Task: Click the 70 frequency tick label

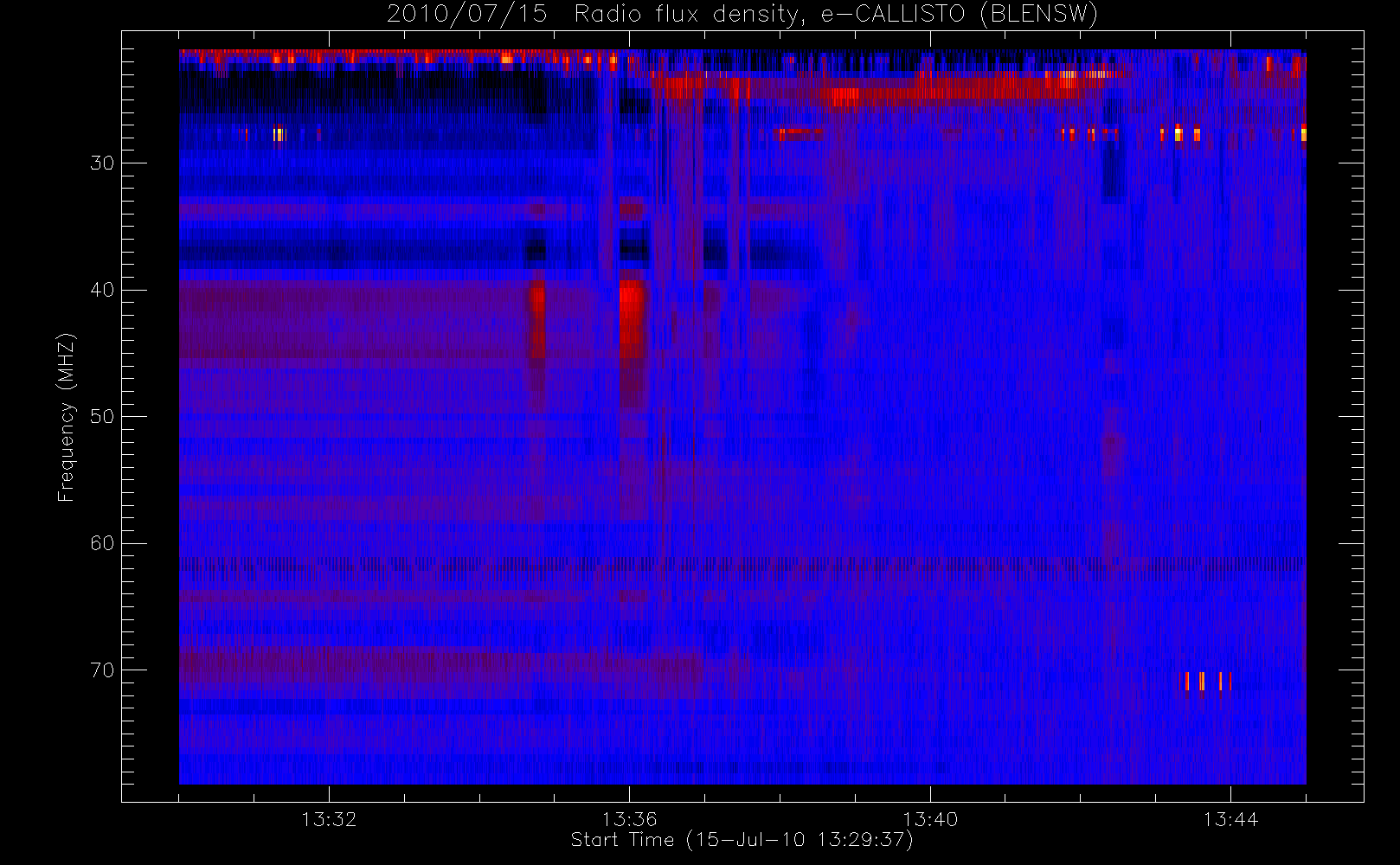Action: [102, 670]
